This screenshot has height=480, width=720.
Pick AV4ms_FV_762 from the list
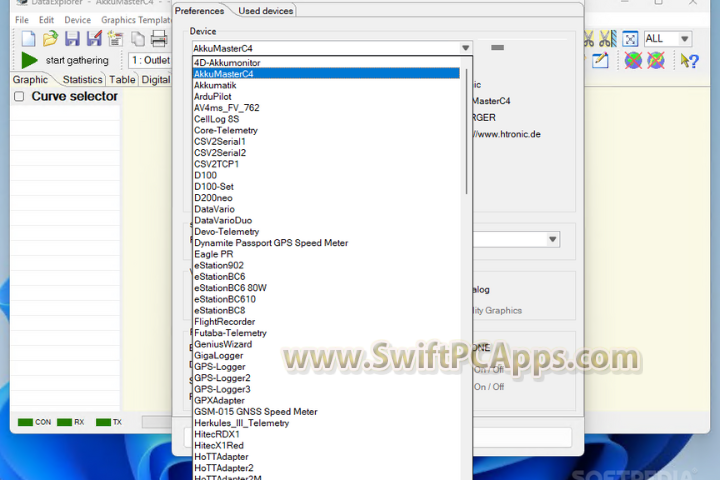pyautogui.click(x=326, y=107)
